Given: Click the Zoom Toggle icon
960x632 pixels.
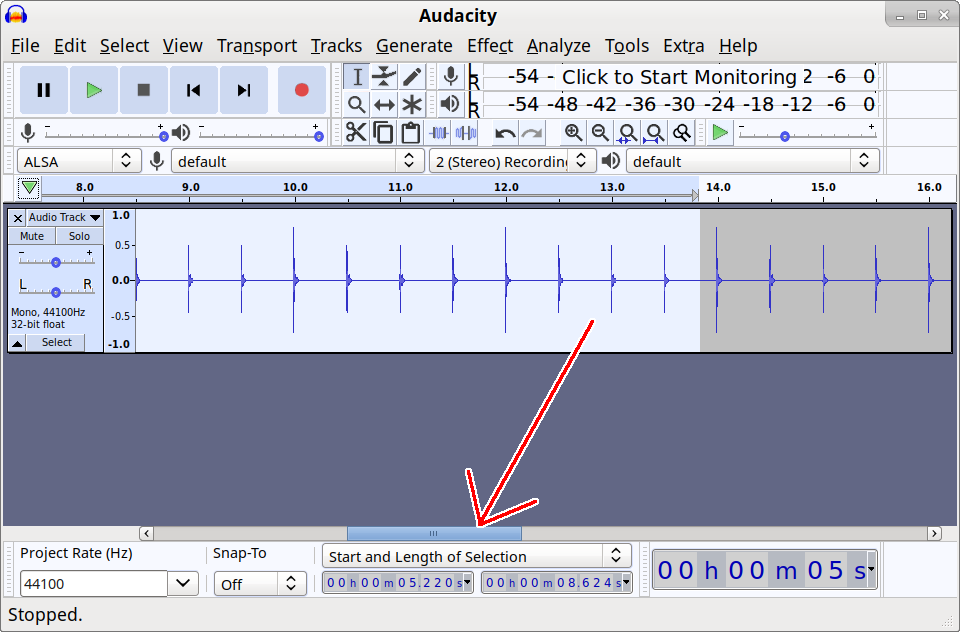Looking at the screenshot, I should click(682, 132).
